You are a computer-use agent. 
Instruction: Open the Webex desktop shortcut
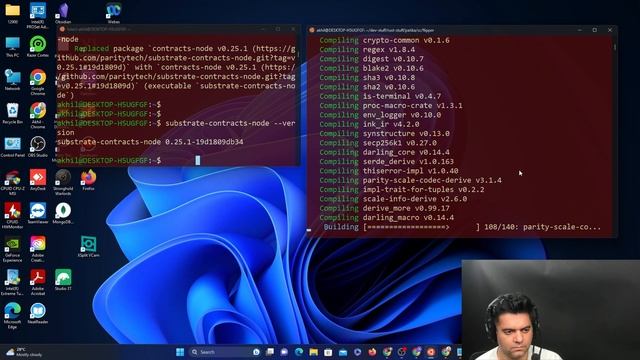tap(113, 13)
